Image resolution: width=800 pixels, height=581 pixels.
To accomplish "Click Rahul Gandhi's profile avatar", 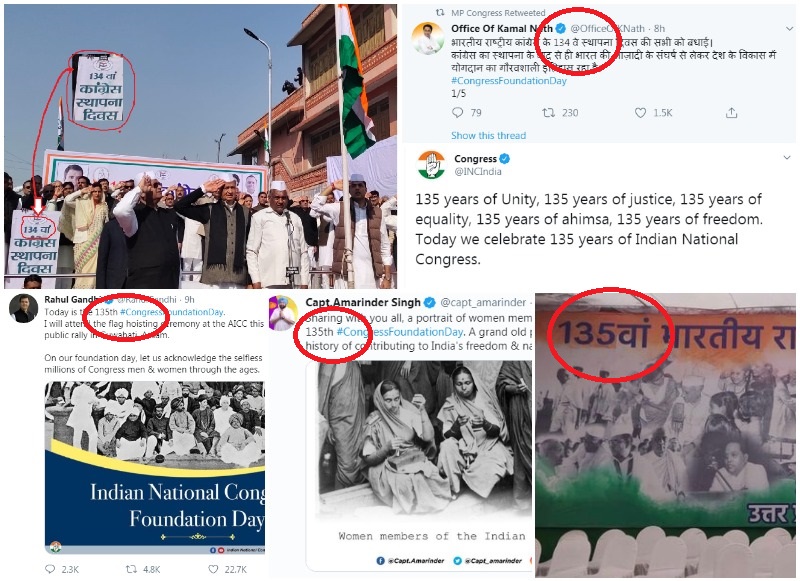I will (x=23, y=308).
